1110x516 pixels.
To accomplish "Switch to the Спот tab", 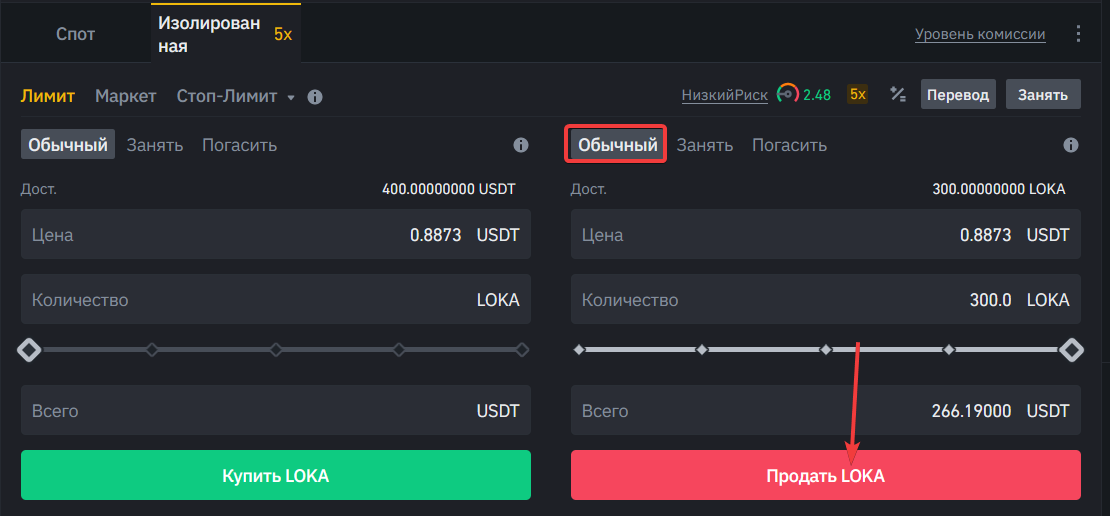I will (x=75, y=34).
